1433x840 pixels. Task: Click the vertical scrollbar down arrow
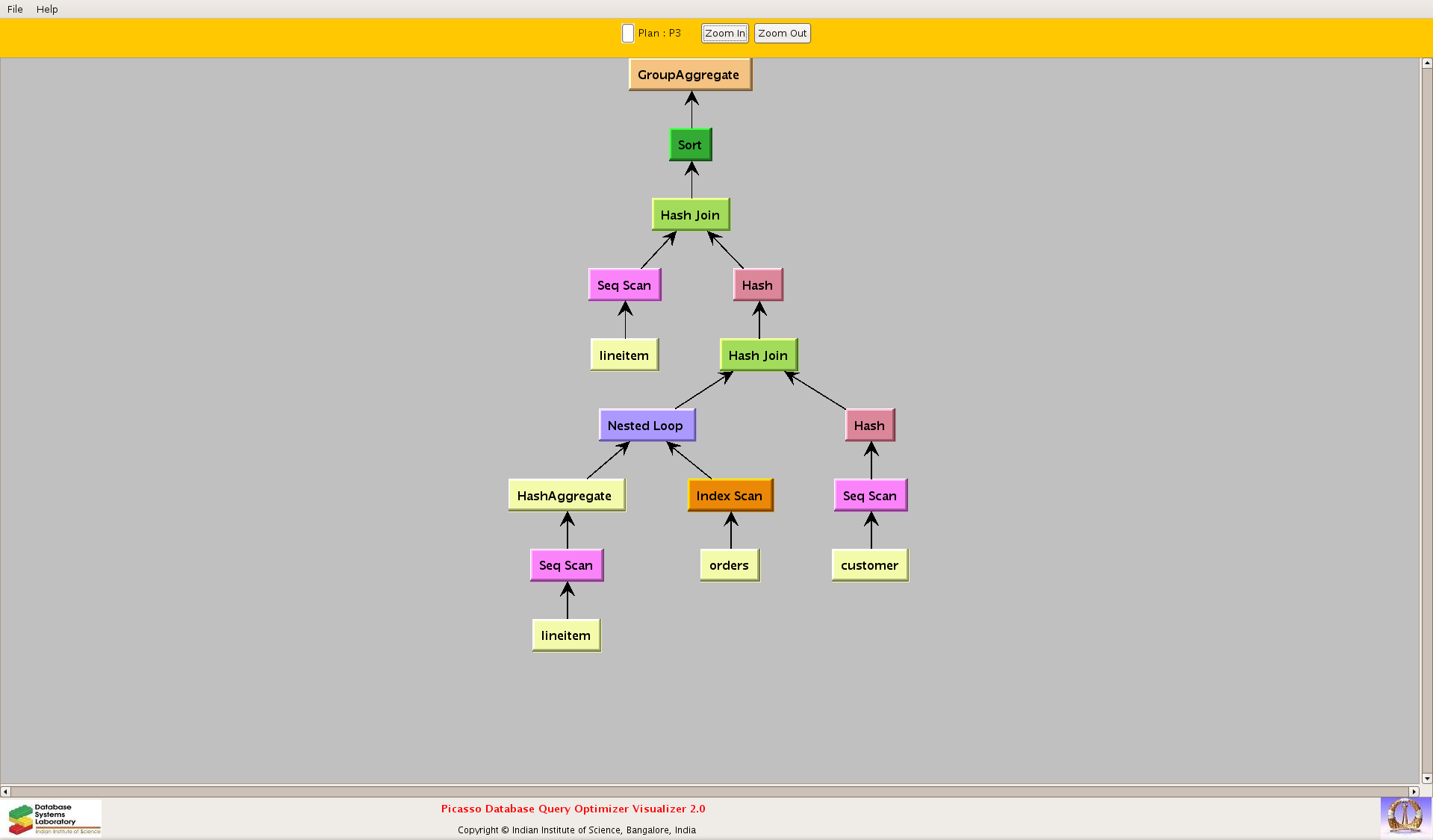point(1426,778)
